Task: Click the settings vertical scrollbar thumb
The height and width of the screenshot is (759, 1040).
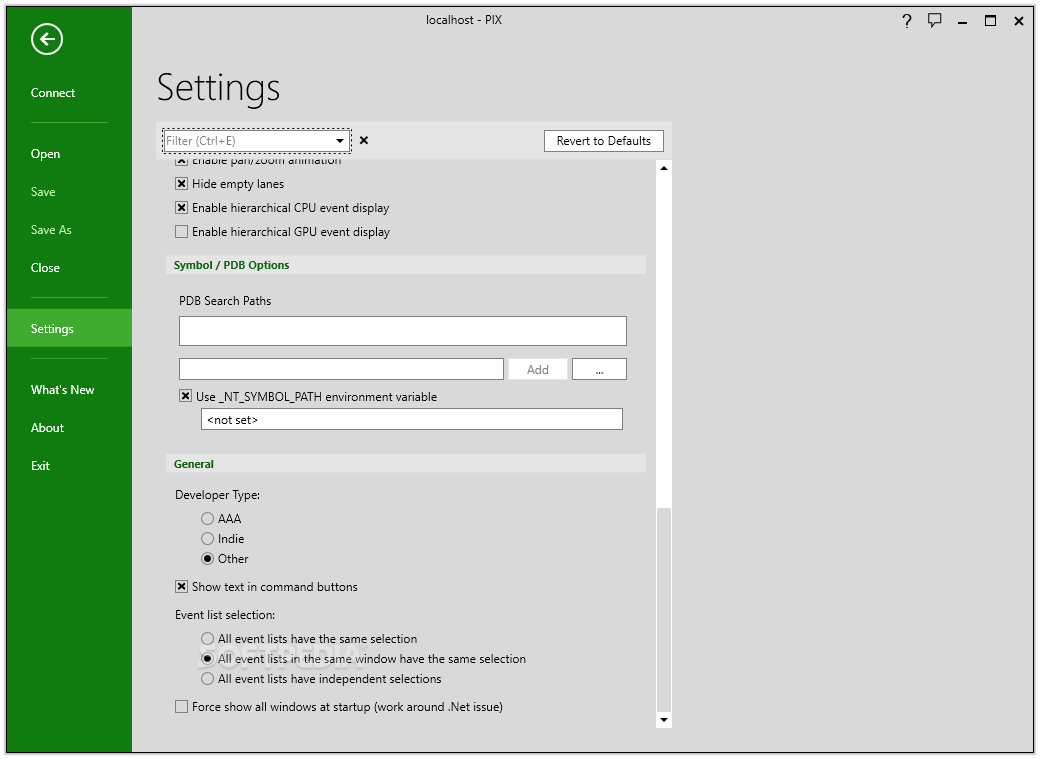Action: [x=663, y=610]
